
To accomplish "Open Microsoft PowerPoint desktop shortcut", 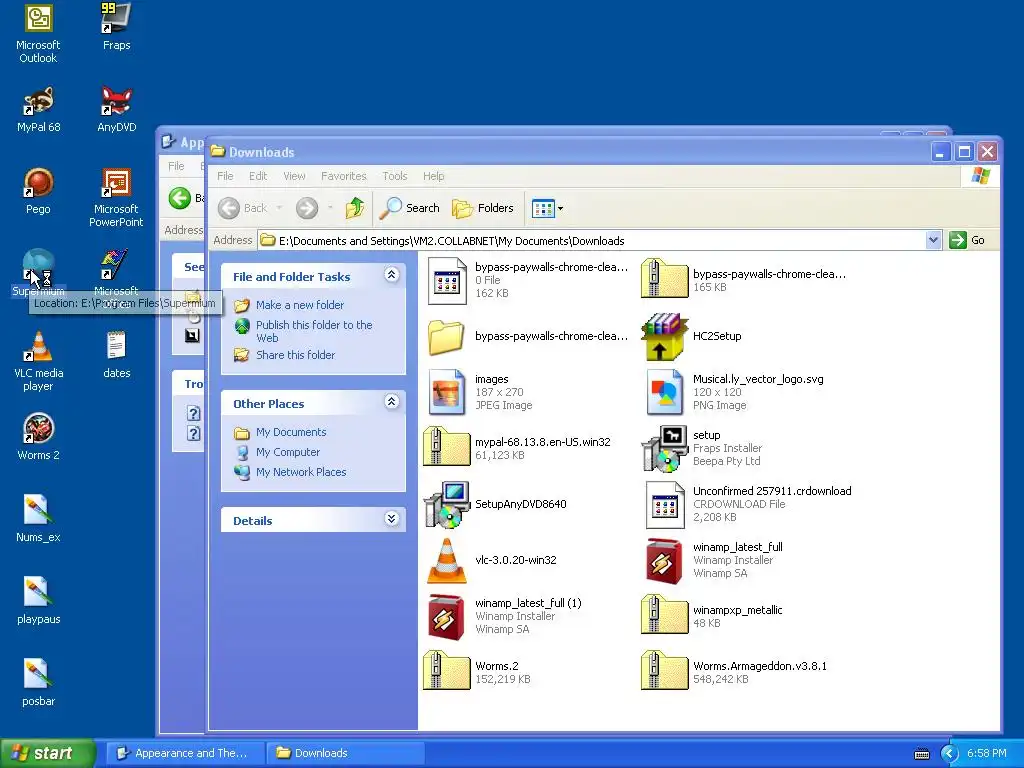I will (116, 199).
